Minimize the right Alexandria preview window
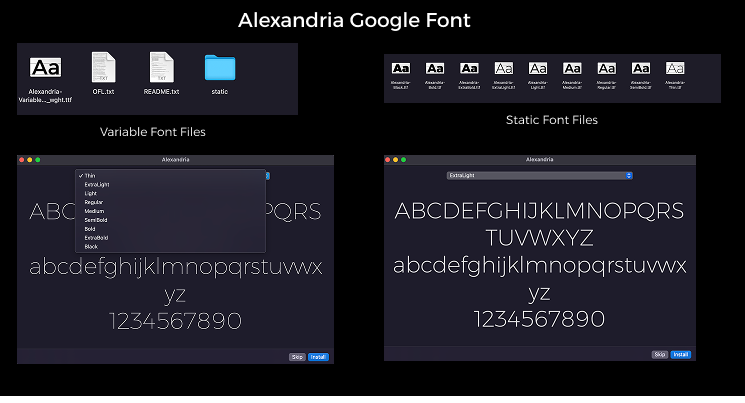Viewport: 745px width, 403px height. (x=395, y=160)
